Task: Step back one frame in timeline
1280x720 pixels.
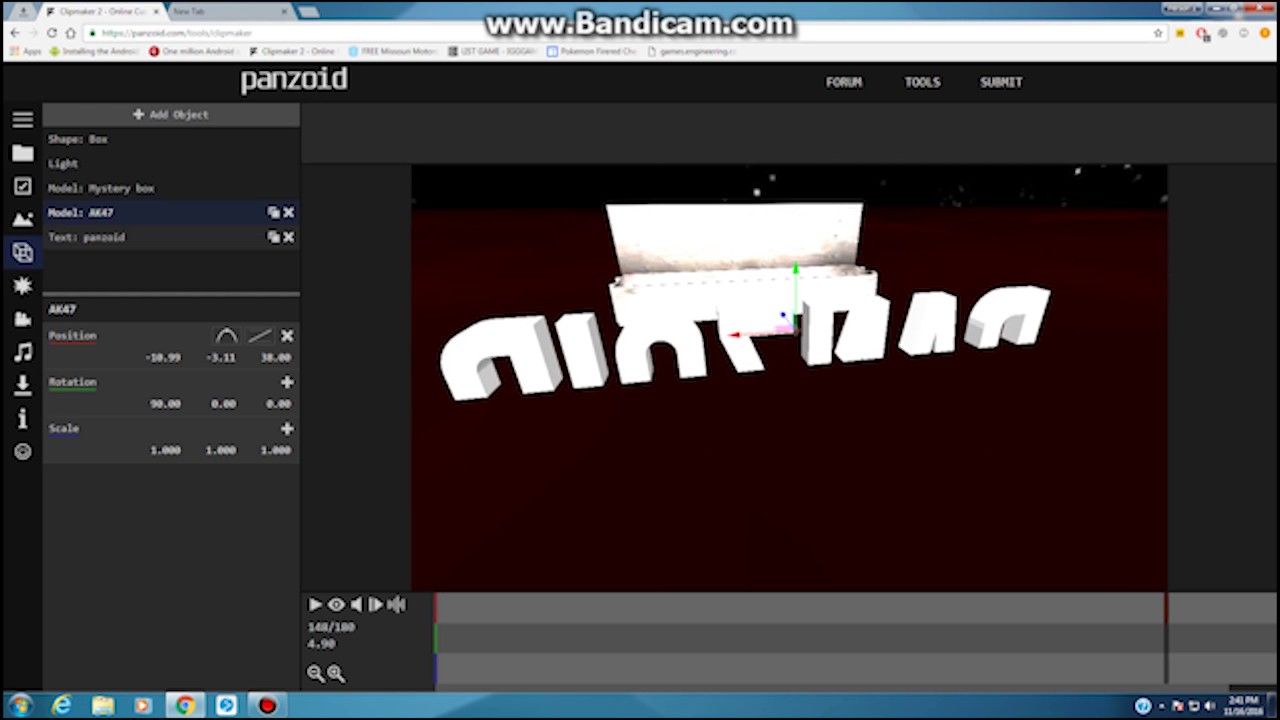Action: tap(356, 604)
